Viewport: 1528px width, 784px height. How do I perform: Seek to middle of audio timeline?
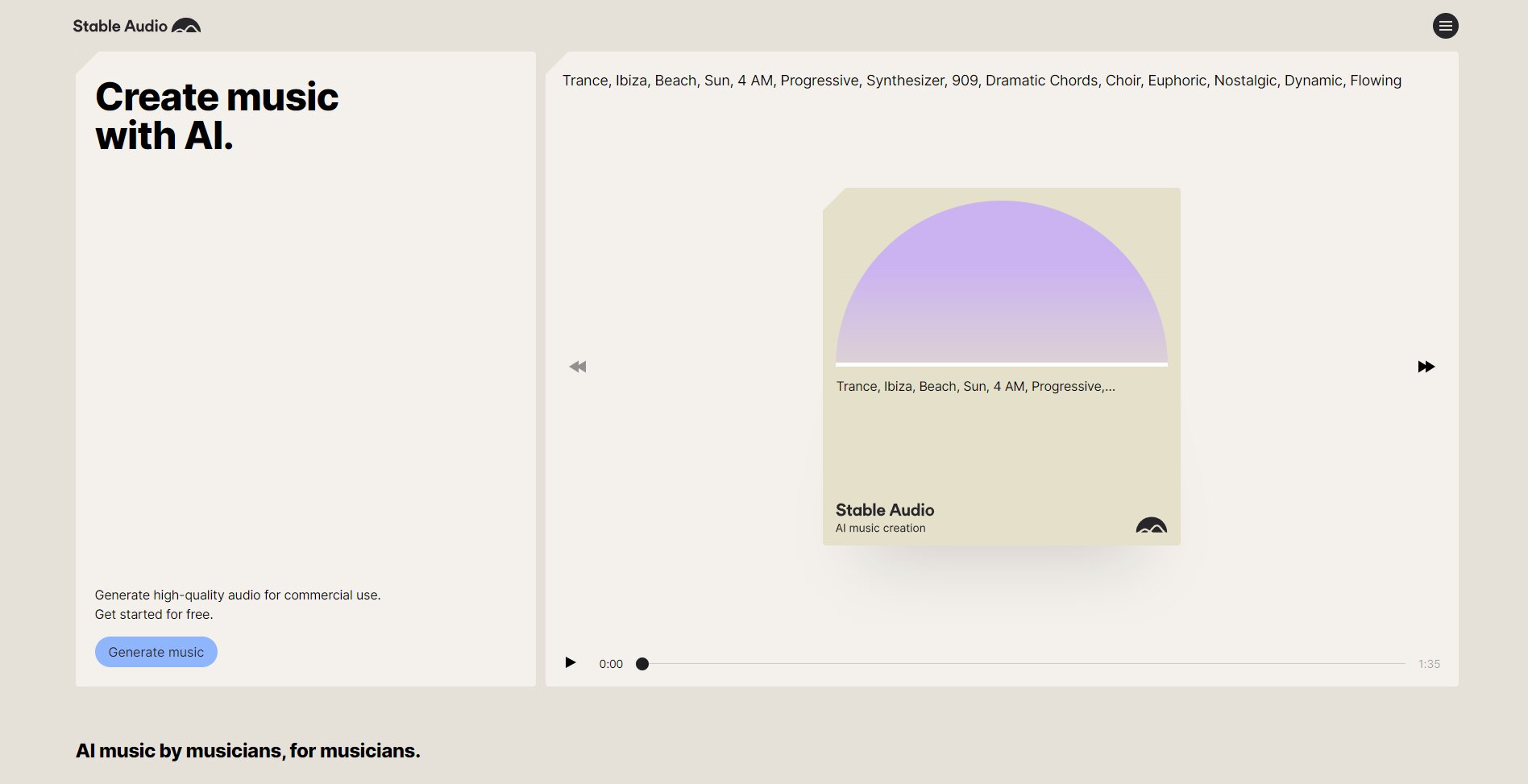(1024, 664)
